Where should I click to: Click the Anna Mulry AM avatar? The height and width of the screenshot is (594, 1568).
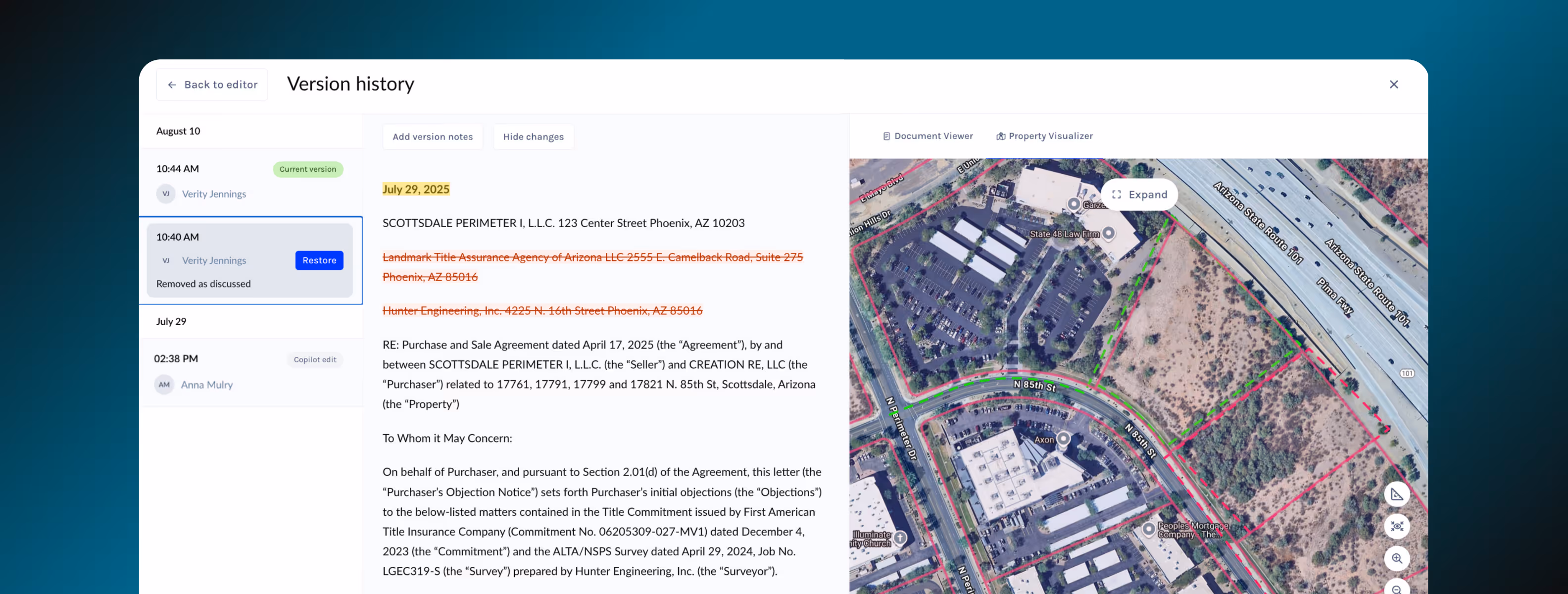coord(164,385)
